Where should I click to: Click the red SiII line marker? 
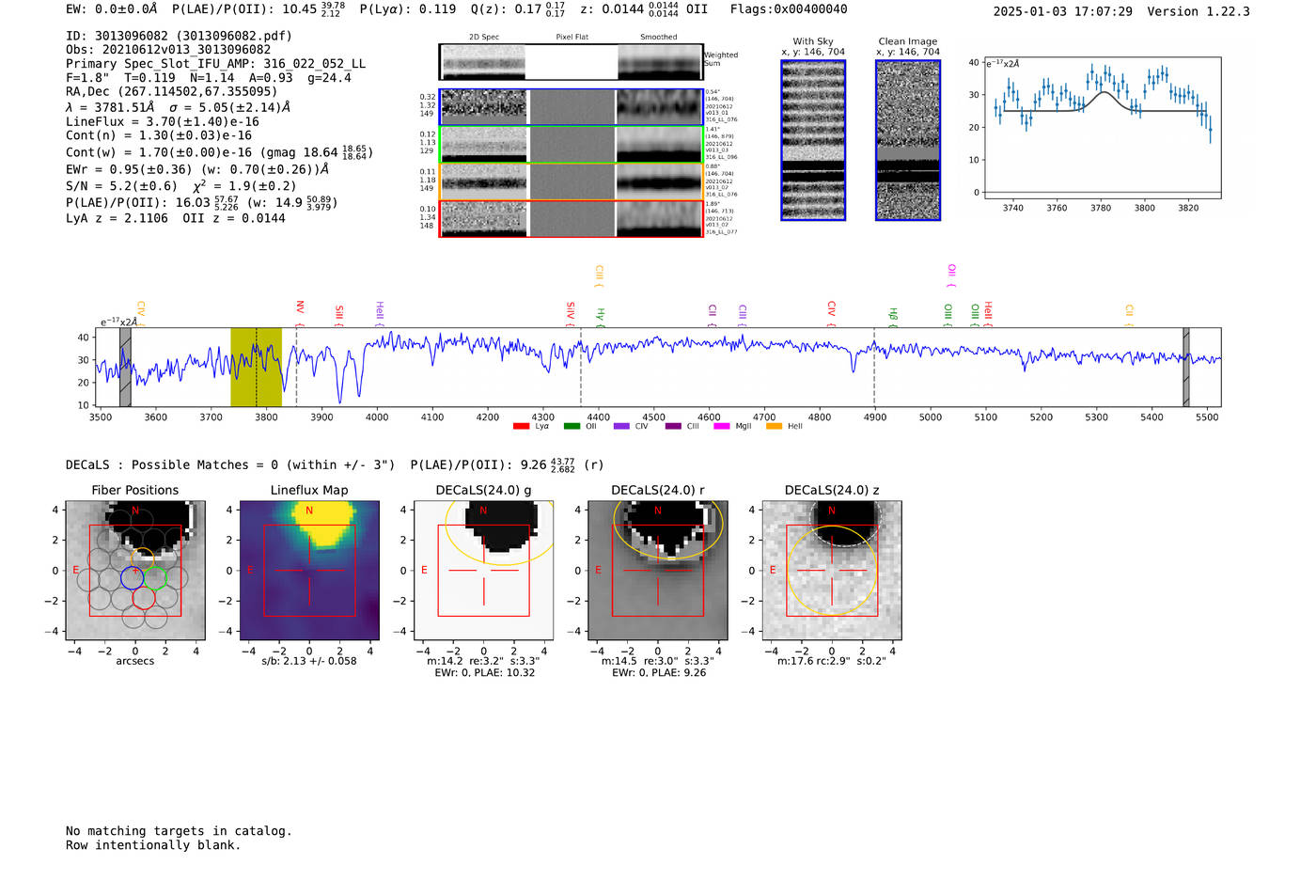click(x=339, y=315)
